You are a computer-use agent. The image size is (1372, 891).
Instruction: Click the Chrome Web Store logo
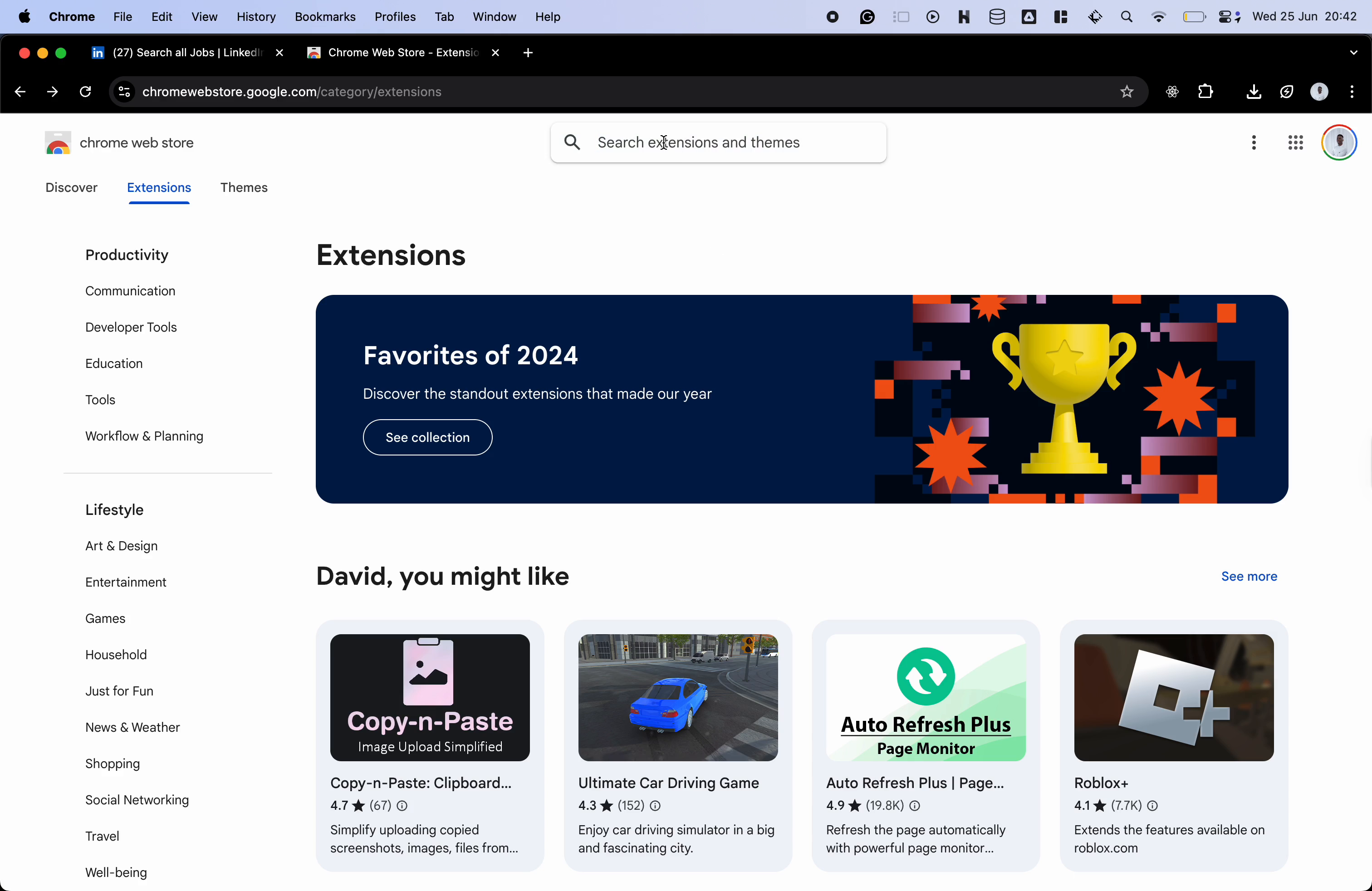coord(58,143)
